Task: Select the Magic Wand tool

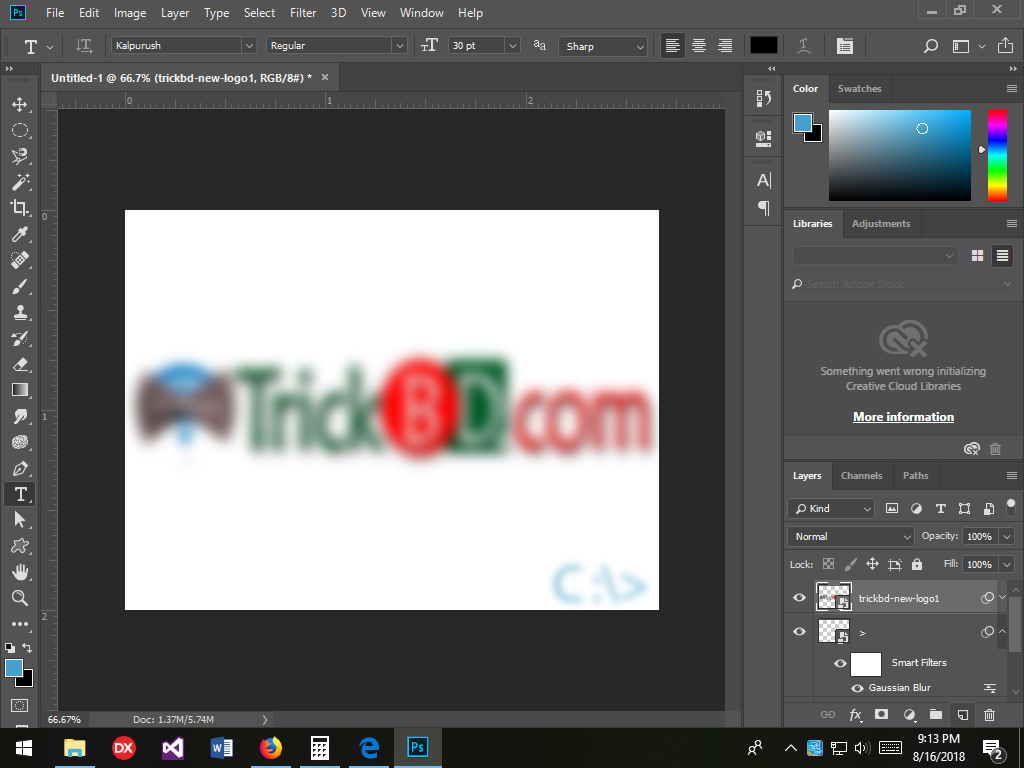Action: [x=20, y=182]
